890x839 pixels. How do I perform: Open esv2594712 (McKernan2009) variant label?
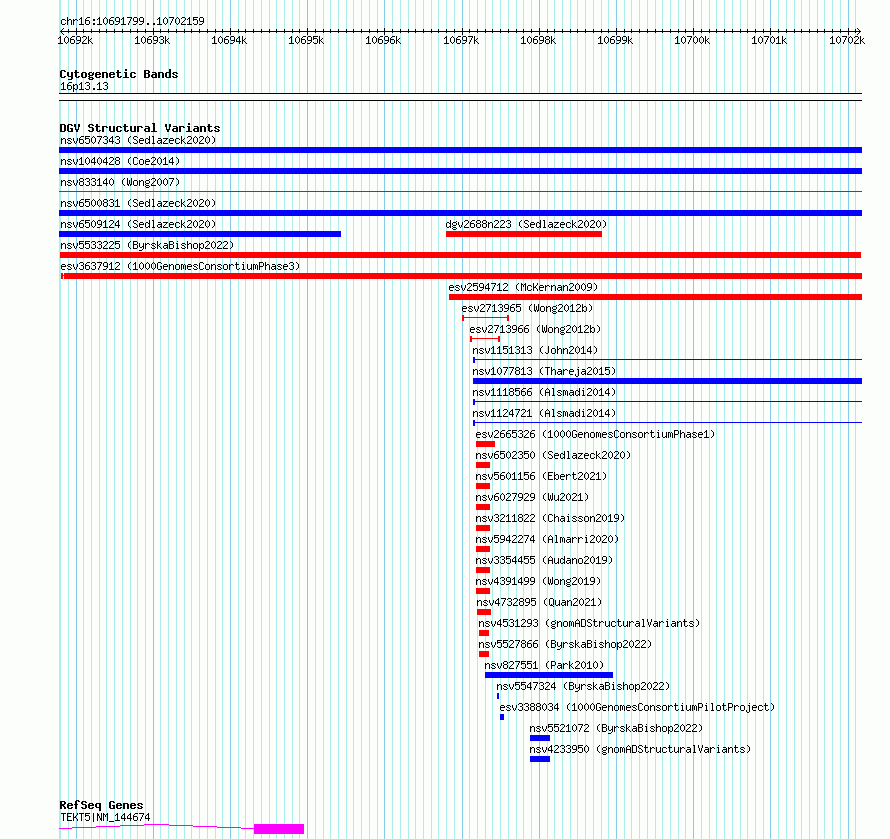point(523,287)
